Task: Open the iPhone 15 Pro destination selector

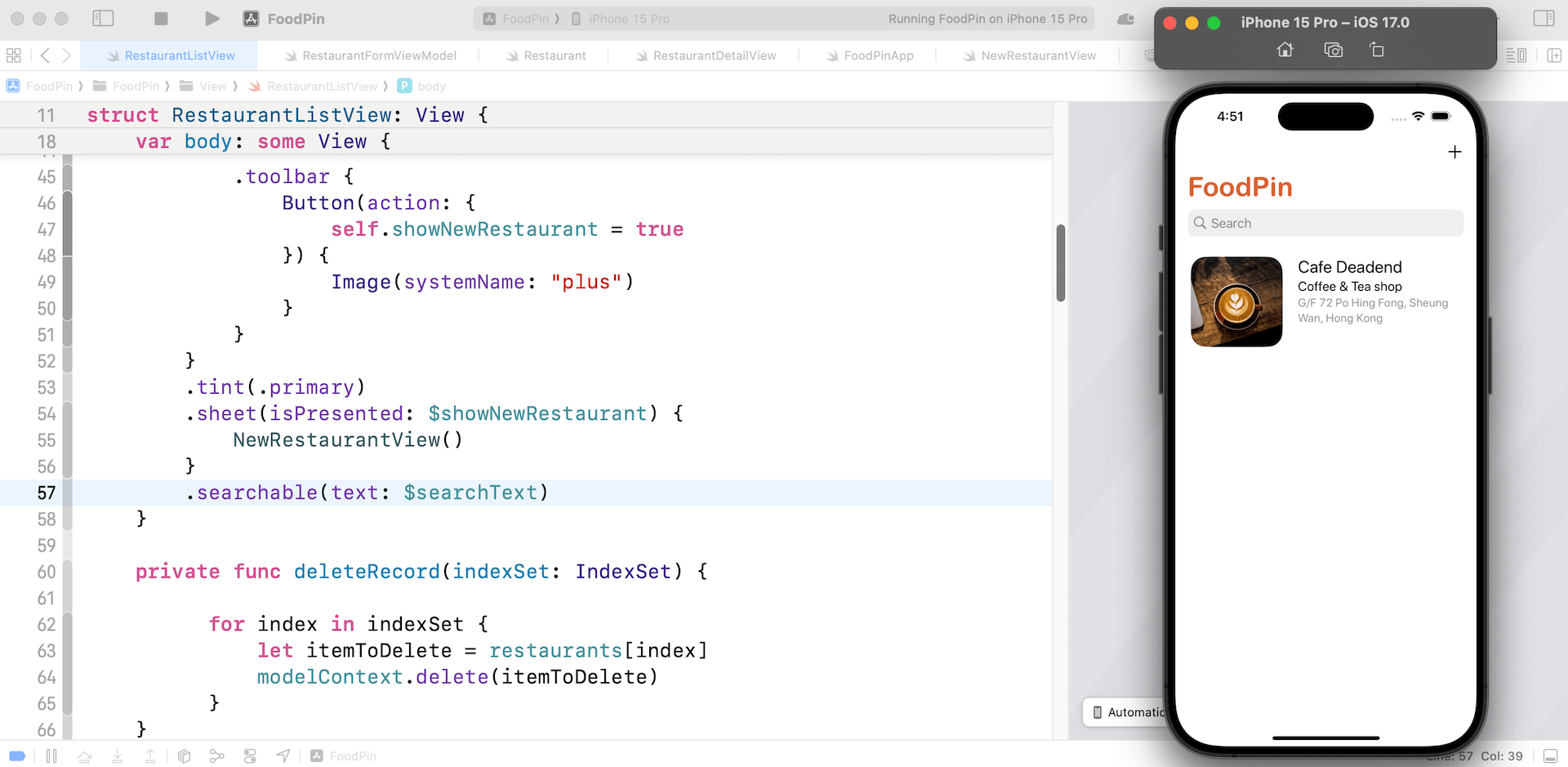Action: point(628,19)
